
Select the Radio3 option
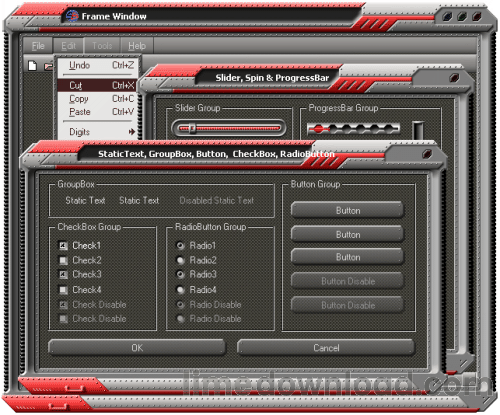coord(180,274)
